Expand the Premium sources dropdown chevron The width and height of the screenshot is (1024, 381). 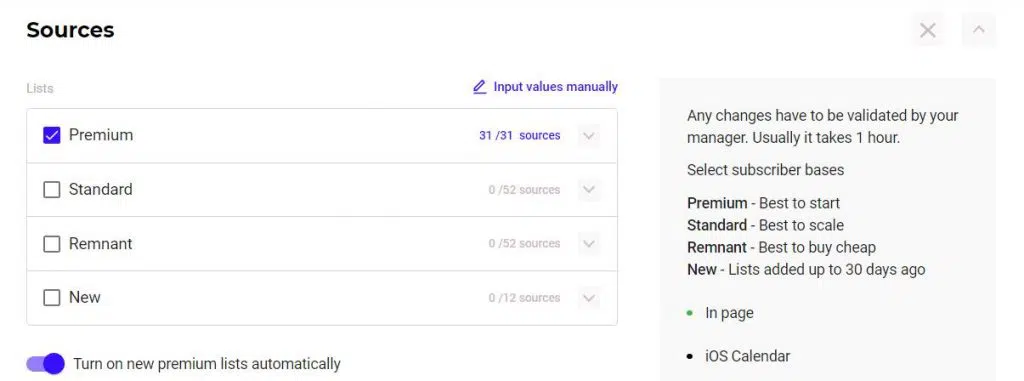(588, 136)
